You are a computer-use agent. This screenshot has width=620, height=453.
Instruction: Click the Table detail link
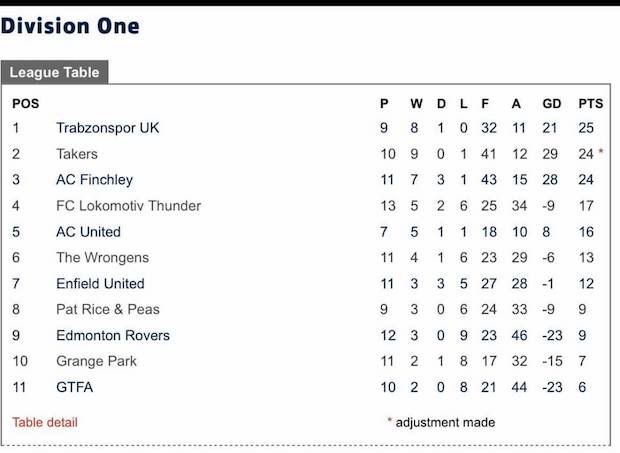pos(45,422)
